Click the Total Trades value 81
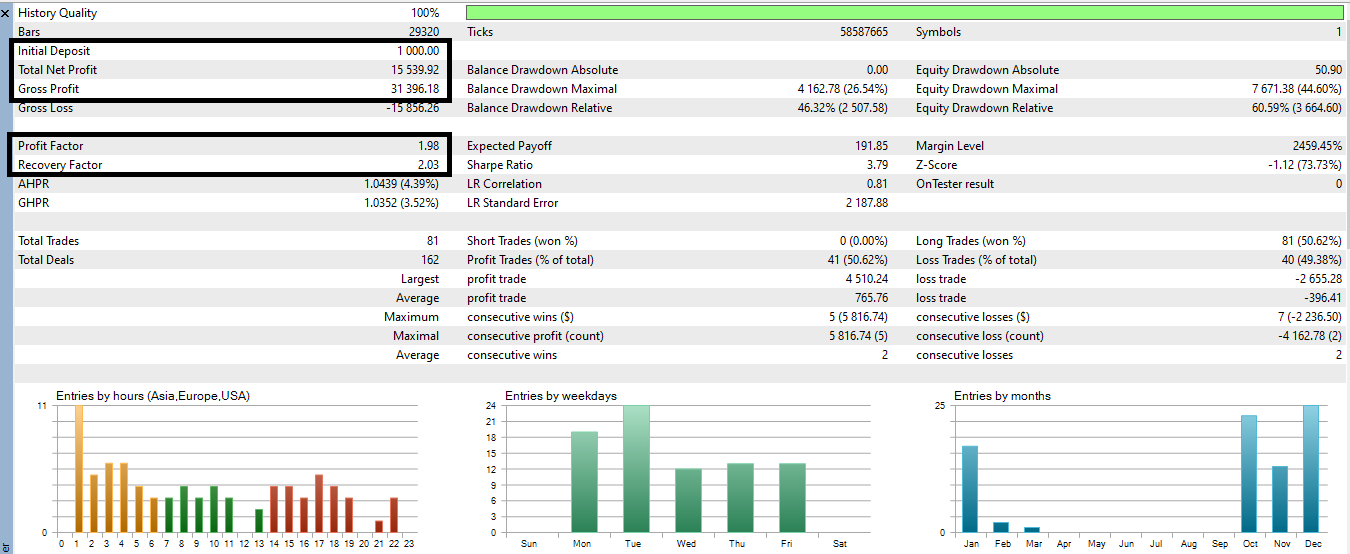 pos(432,241)
